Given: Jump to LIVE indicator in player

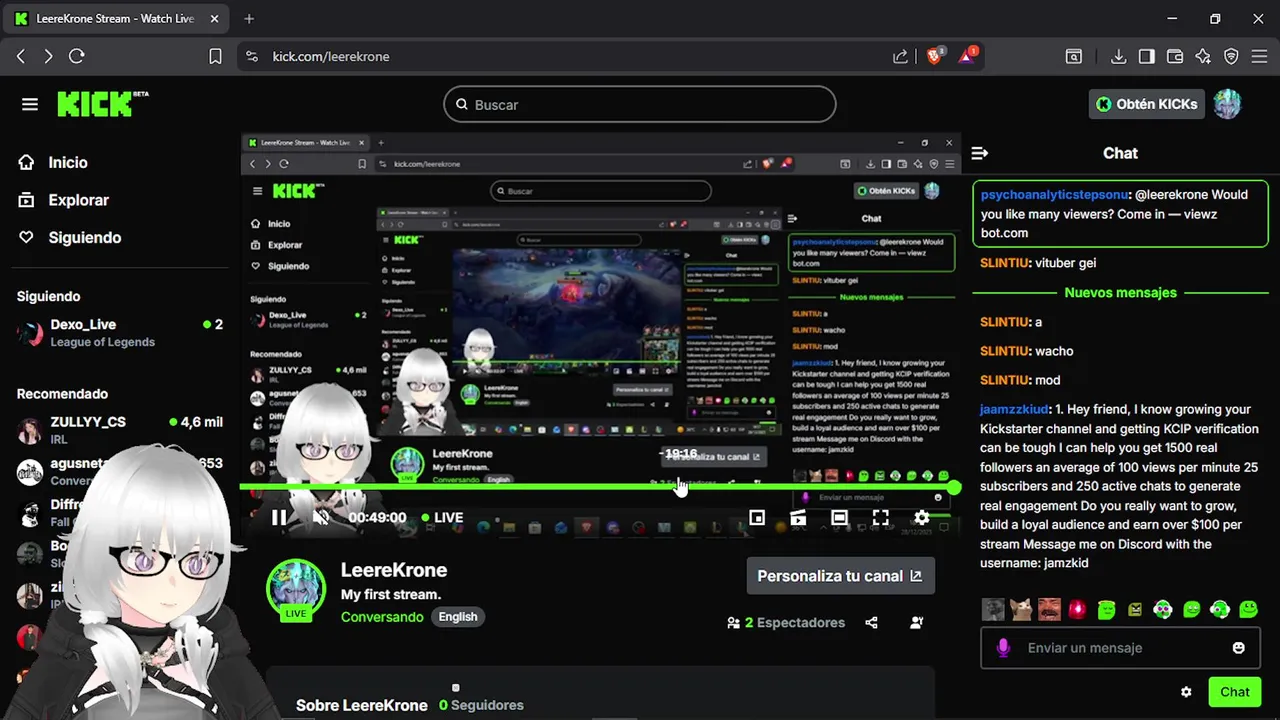Looking at the screenshot, I should 442,518.
